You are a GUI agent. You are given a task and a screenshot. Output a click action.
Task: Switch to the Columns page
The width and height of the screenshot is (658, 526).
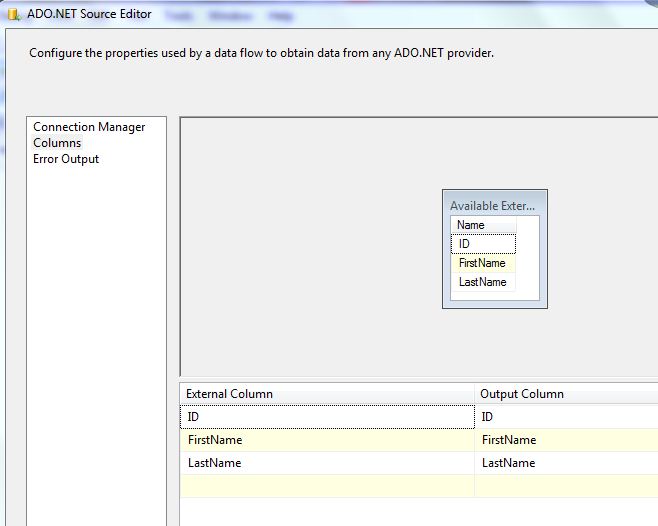point(57,143)
